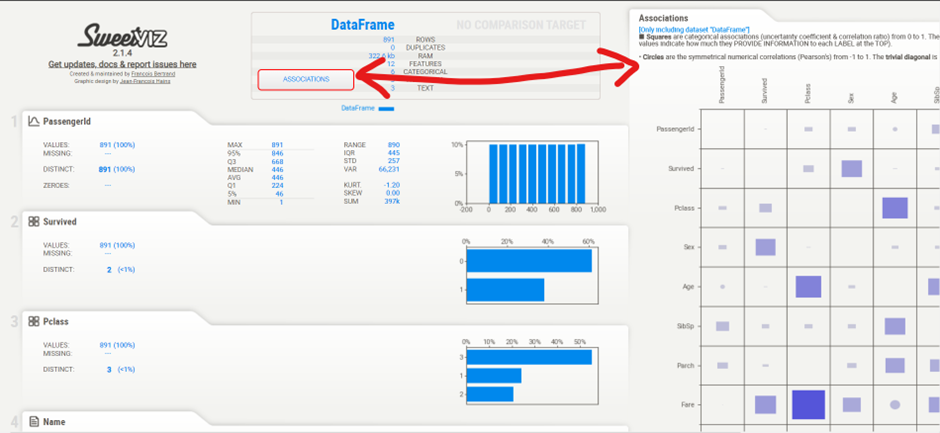
Task: Click the KURT -1.20 statistic
Action: pyautogui.click(x=372, y=185)
